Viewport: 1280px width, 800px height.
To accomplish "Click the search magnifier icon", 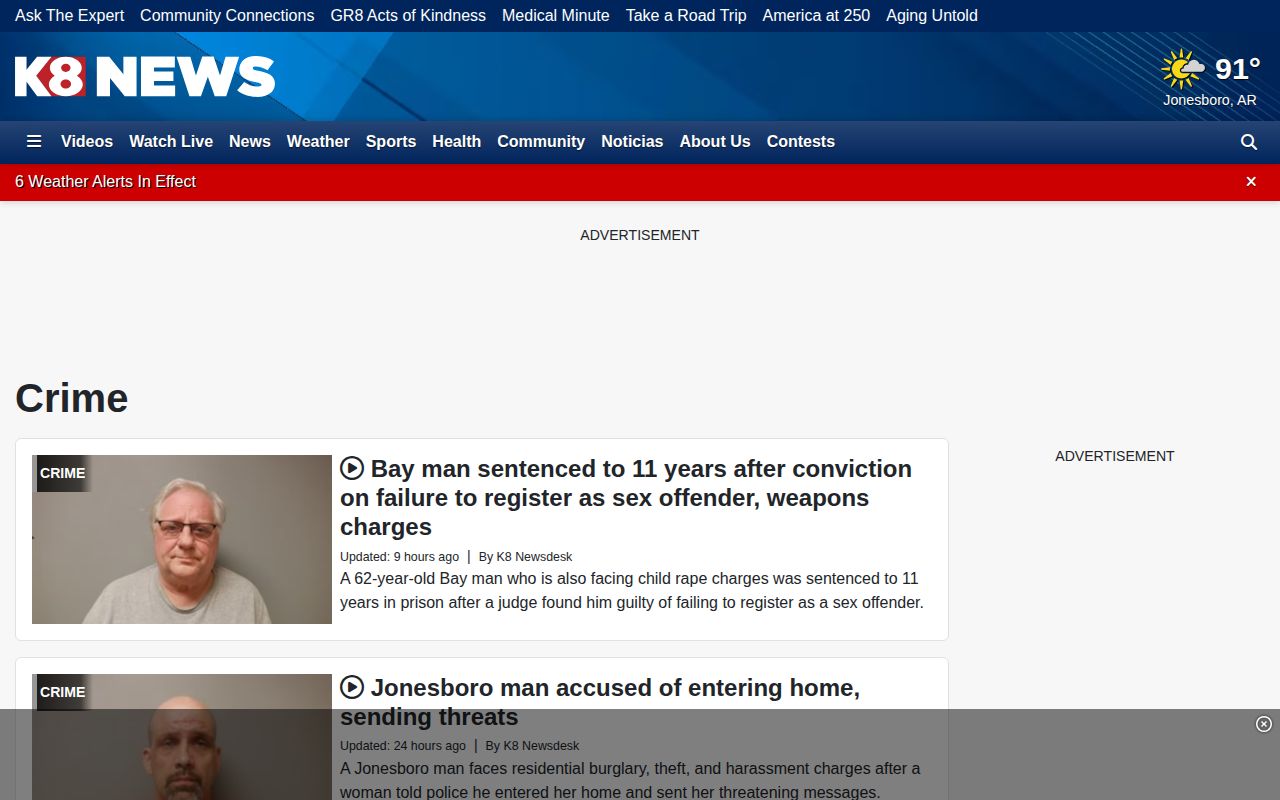I will coord(1249,142).
